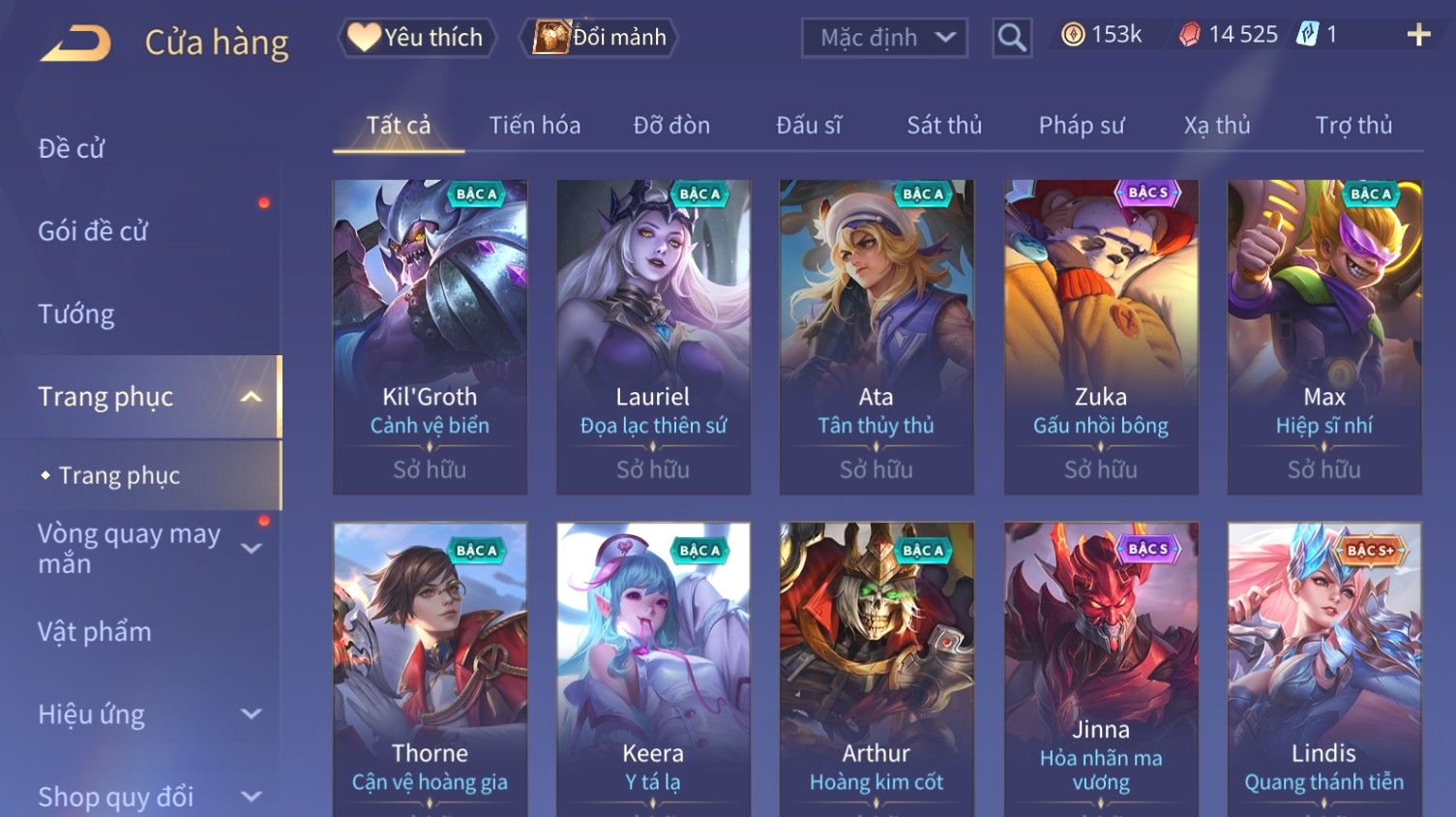Expand Vòng quay may mắn section
Screen dimensions: 1456x817
[251, 548]
